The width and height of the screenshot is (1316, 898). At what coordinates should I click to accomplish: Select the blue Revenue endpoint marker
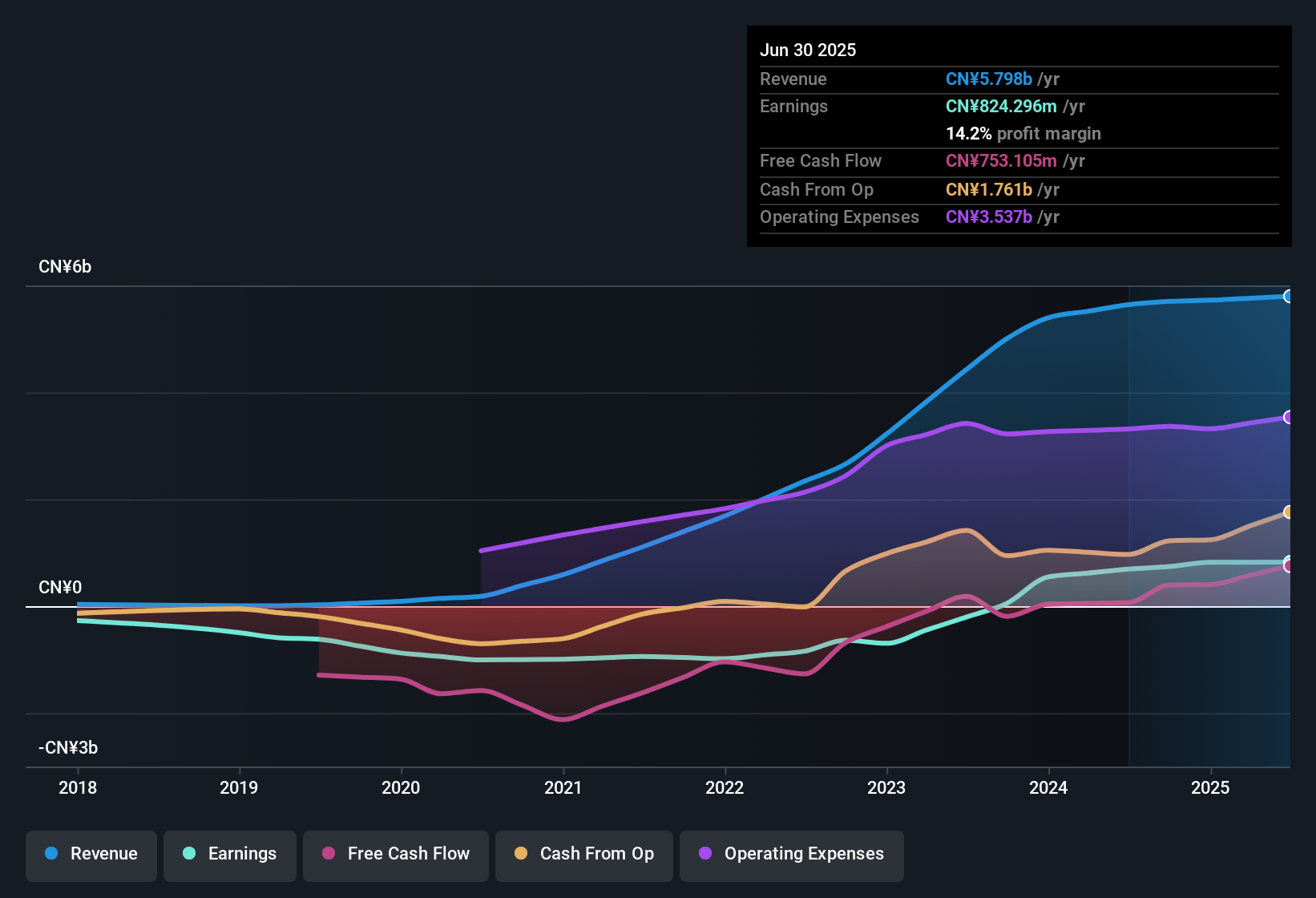[x=1289, y=297]
